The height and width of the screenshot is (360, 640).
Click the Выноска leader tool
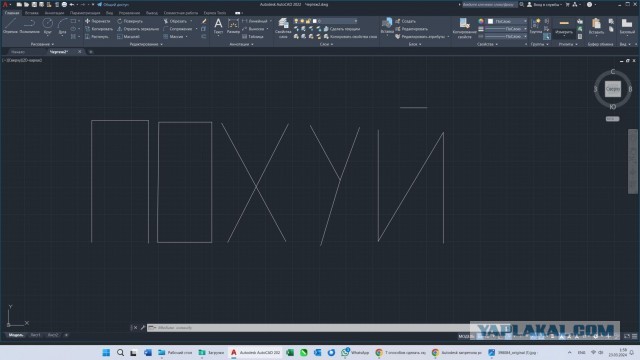(x=253, y=29)
